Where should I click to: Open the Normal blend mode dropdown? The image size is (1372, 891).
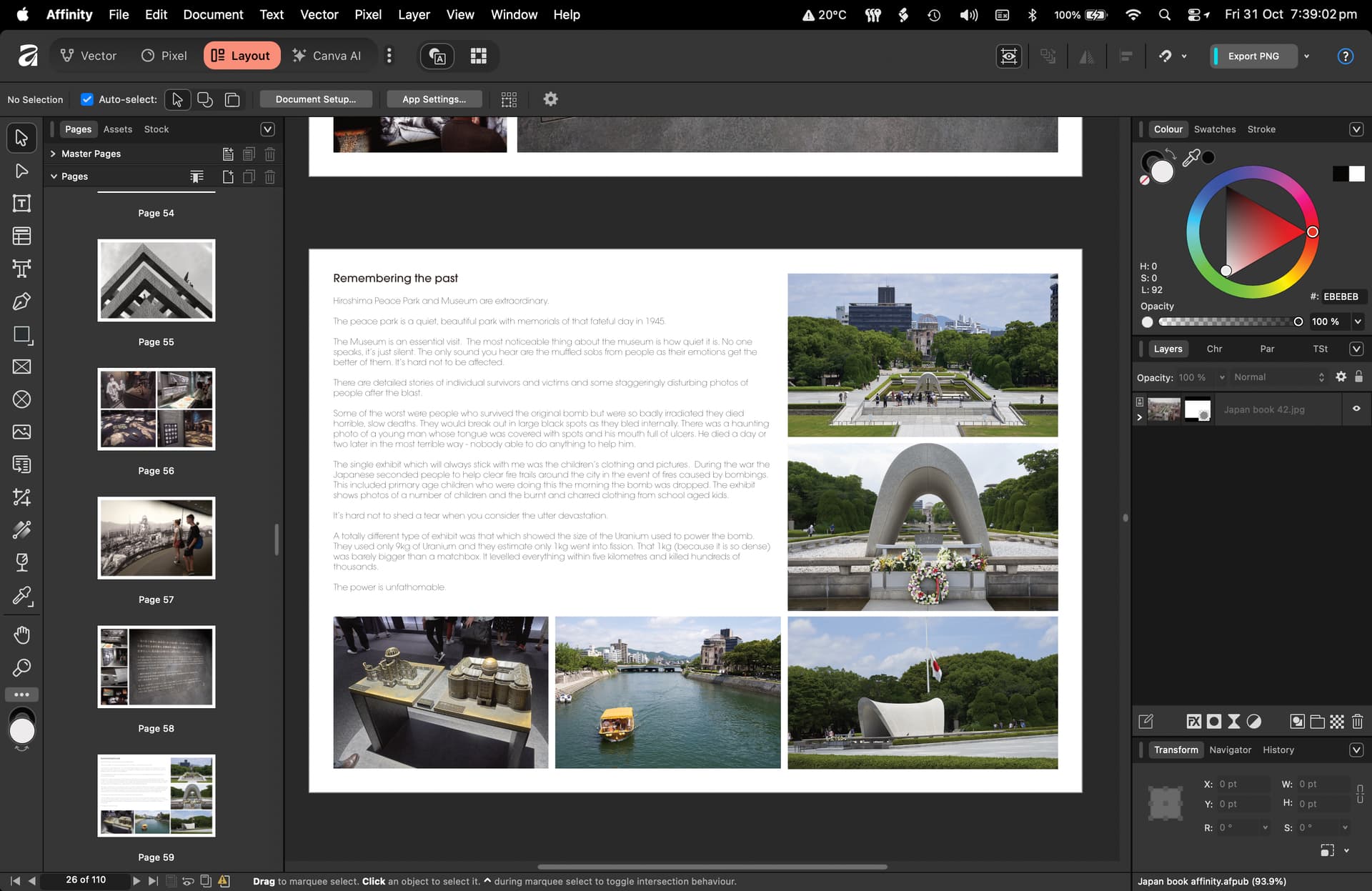pos(1278,377)
